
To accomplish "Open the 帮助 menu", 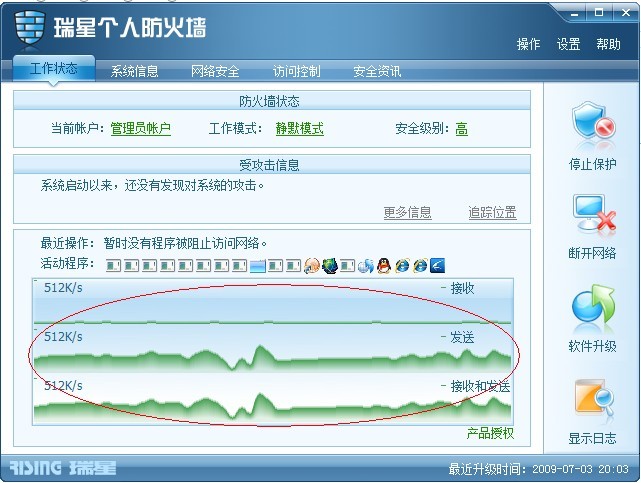I will point(608,44).
